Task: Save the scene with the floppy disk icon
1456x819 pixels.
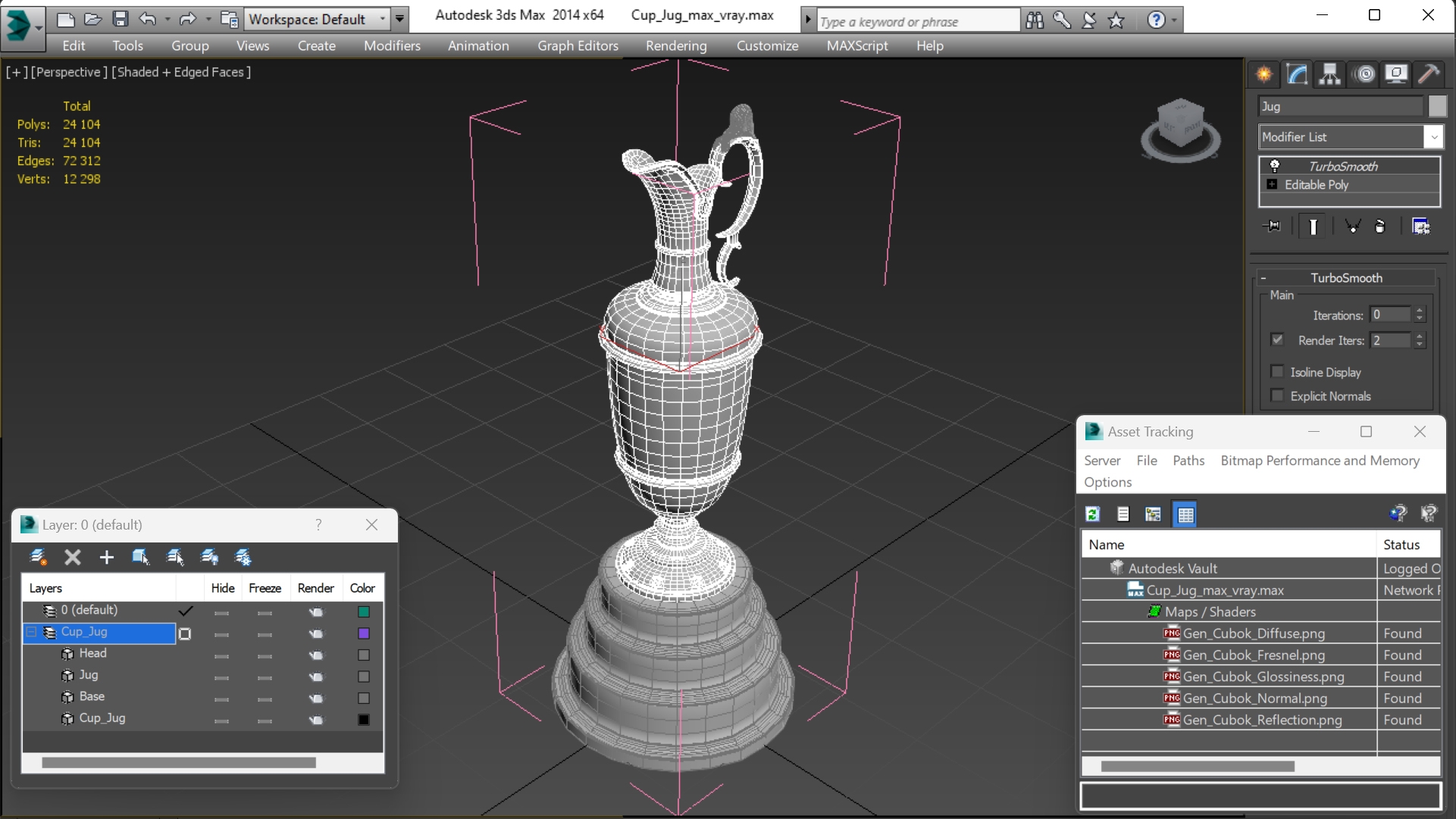Action: click(x=120, y=19)
